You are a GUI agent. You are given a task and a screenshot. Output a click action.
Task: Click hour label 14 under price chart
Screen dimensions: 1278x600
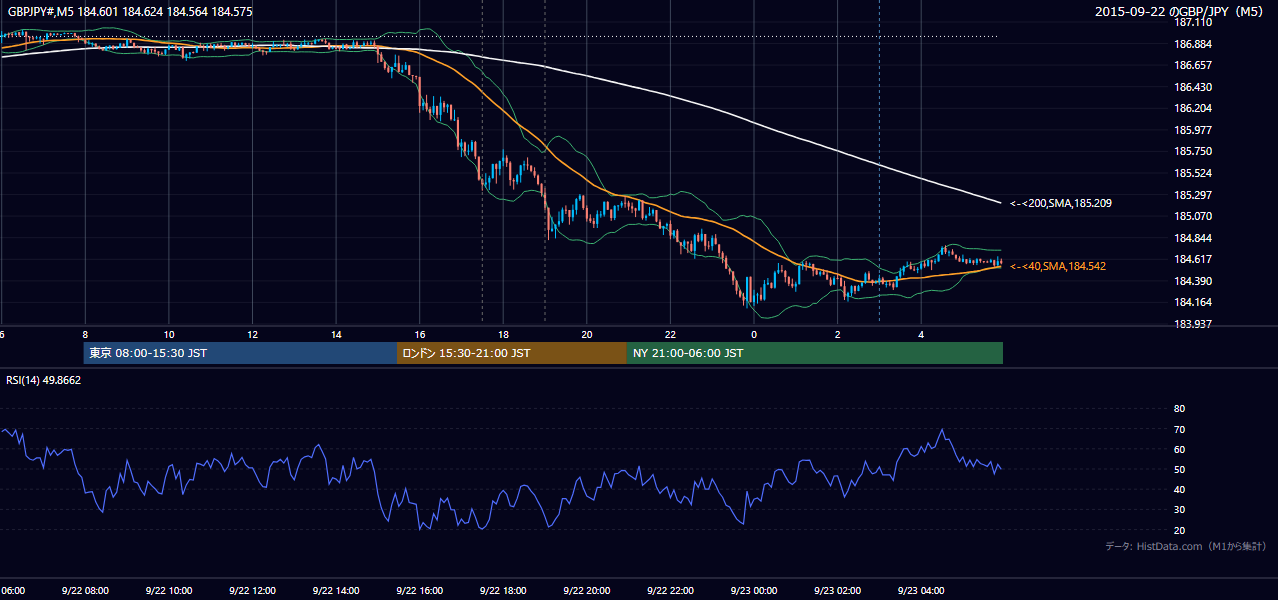tap(336, 334)
